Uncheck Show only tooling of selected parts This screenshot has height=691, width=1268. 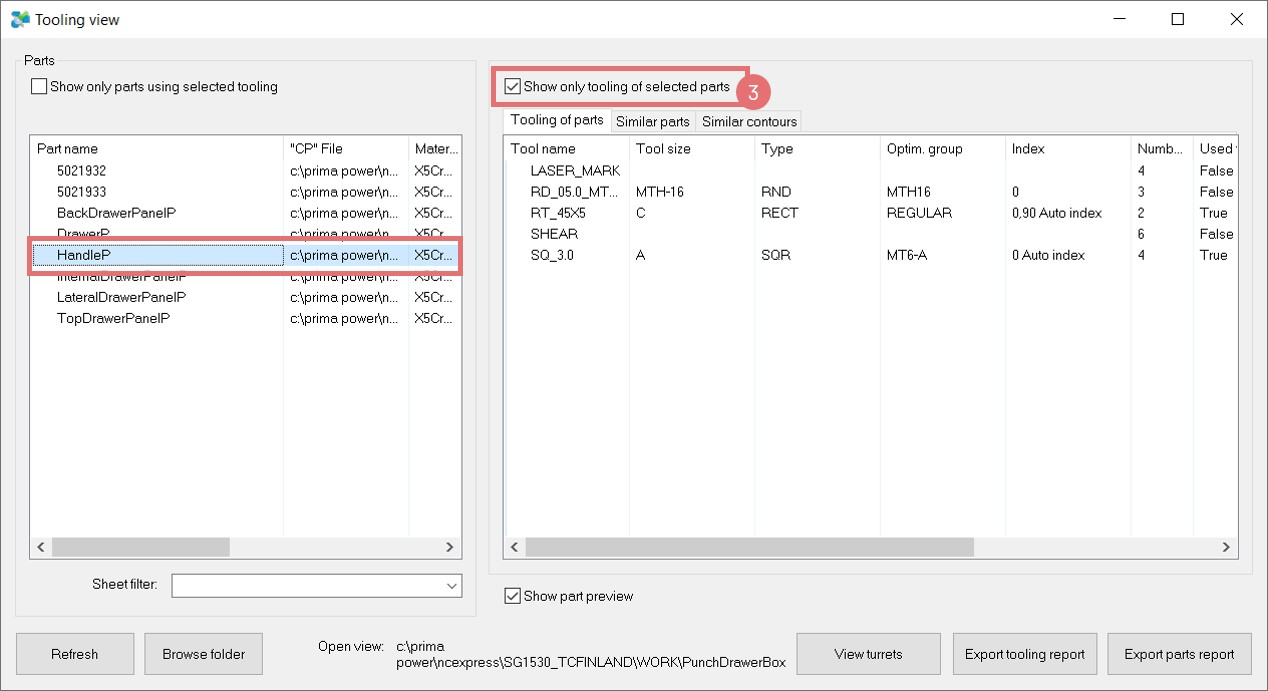click(513, 87)
